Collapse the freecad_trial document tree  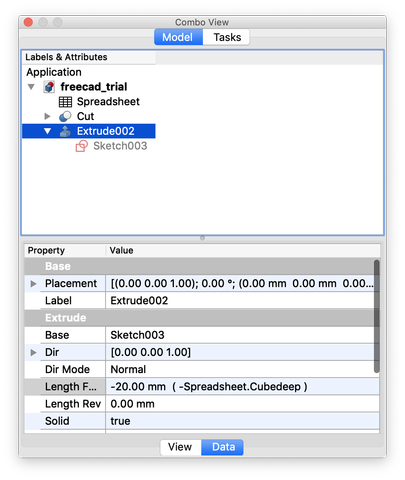tap(31, 87)
